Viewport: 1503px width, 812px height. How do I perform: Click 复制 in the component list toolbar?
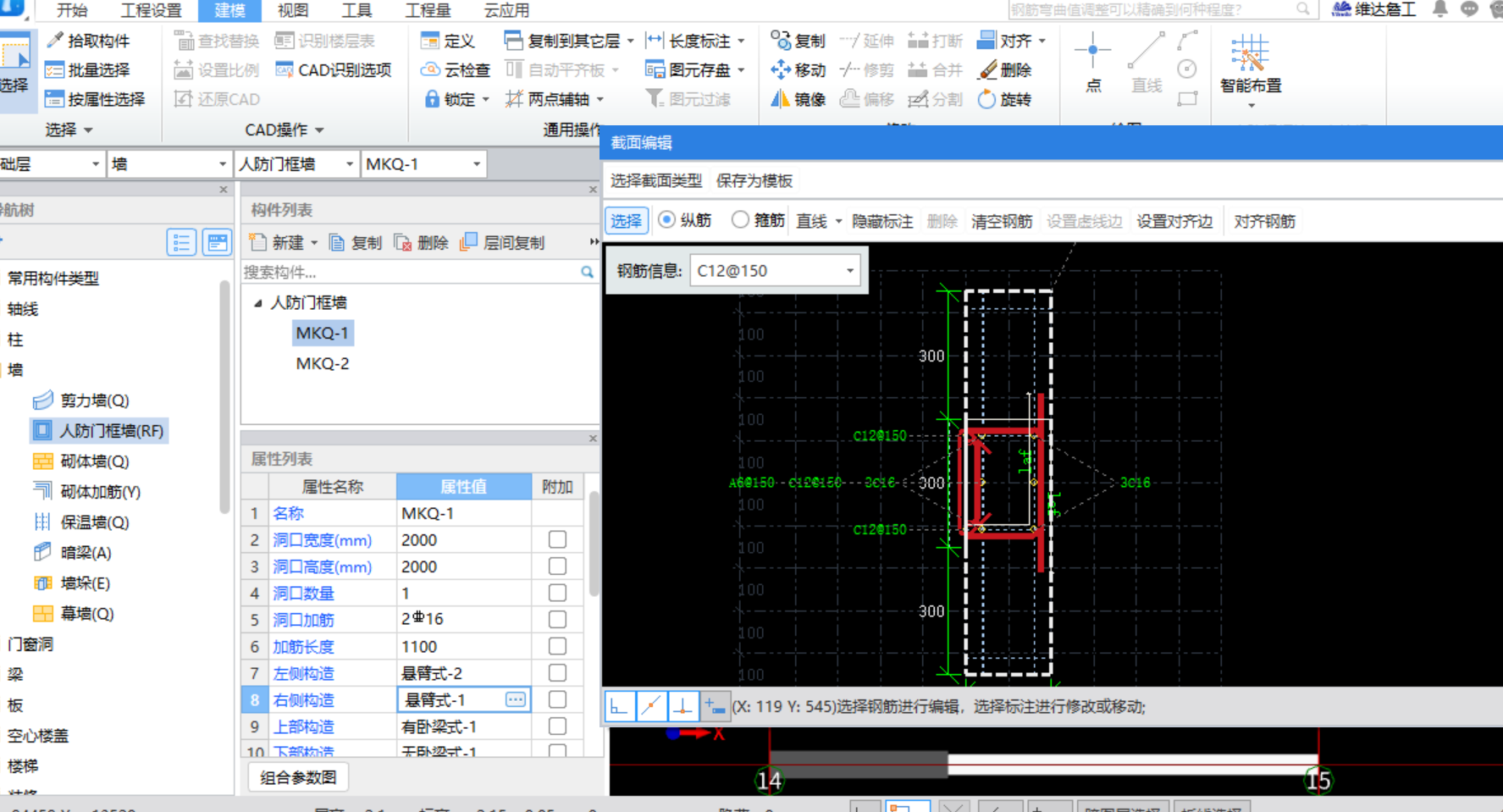click(356, 243)
